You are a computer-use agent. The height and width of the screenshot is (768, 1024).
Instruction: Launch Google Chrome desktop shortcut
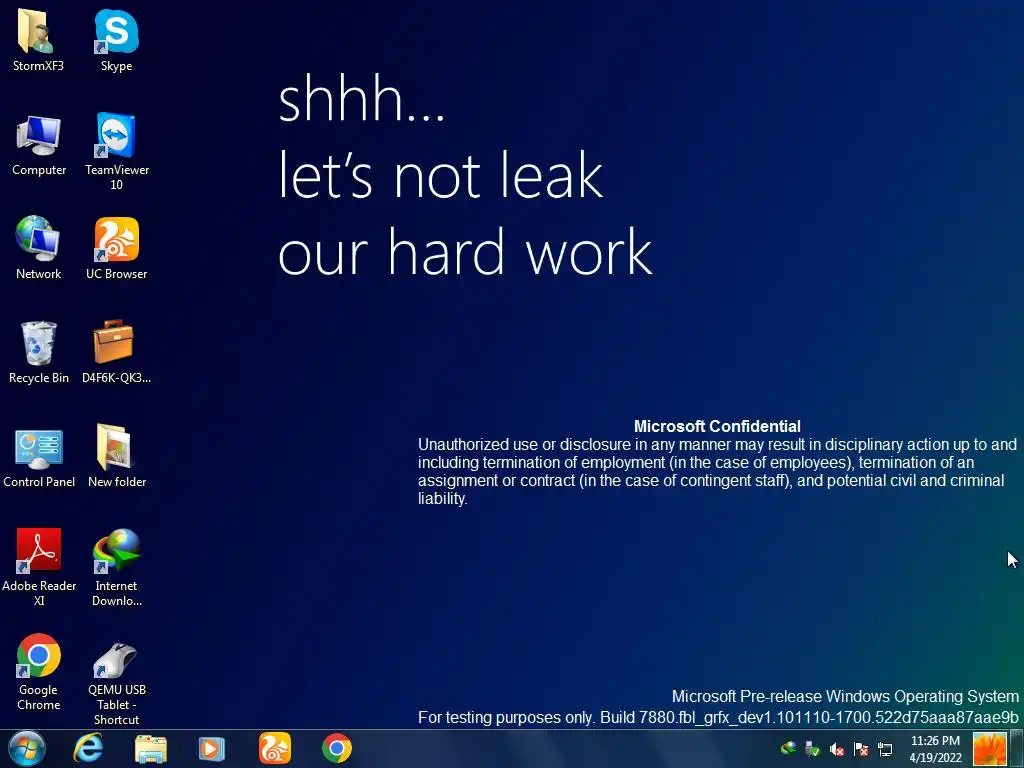point(39,671)
